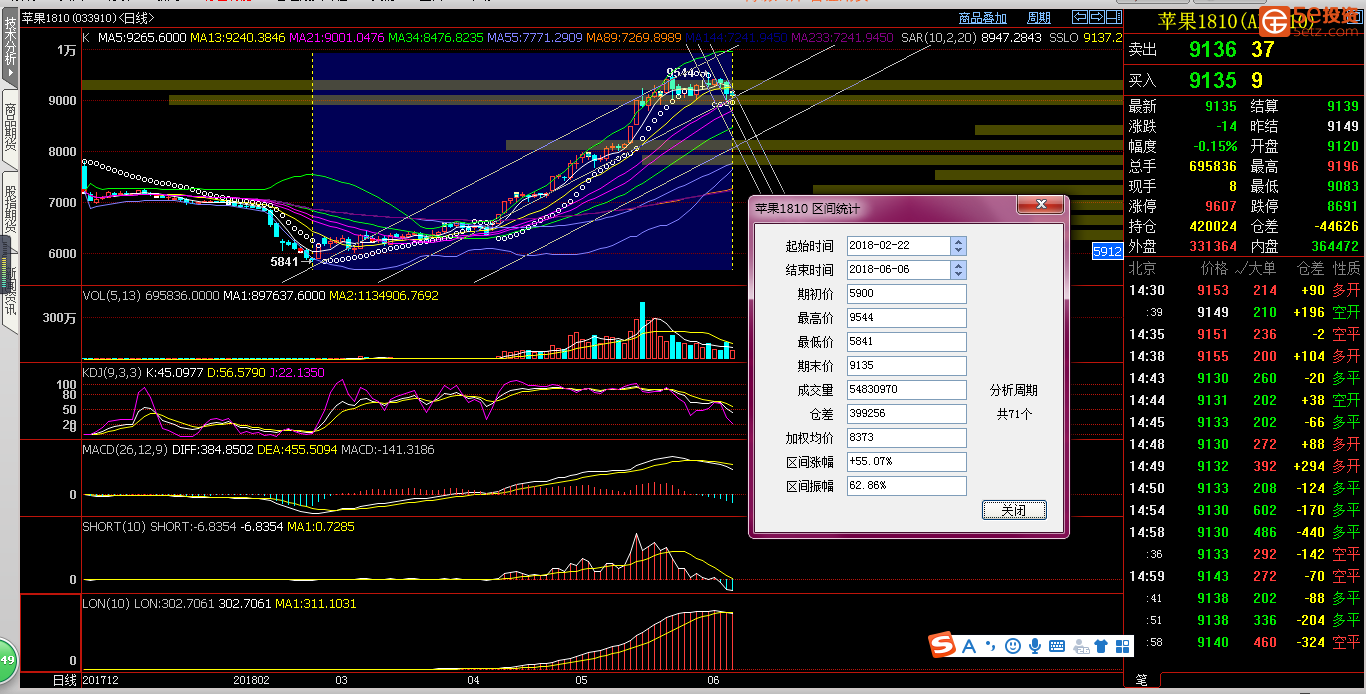The height and width of the screenshot is (694, 1366).
Task: Click the 加权均价 field showing 8373
Action: [907, 438]
